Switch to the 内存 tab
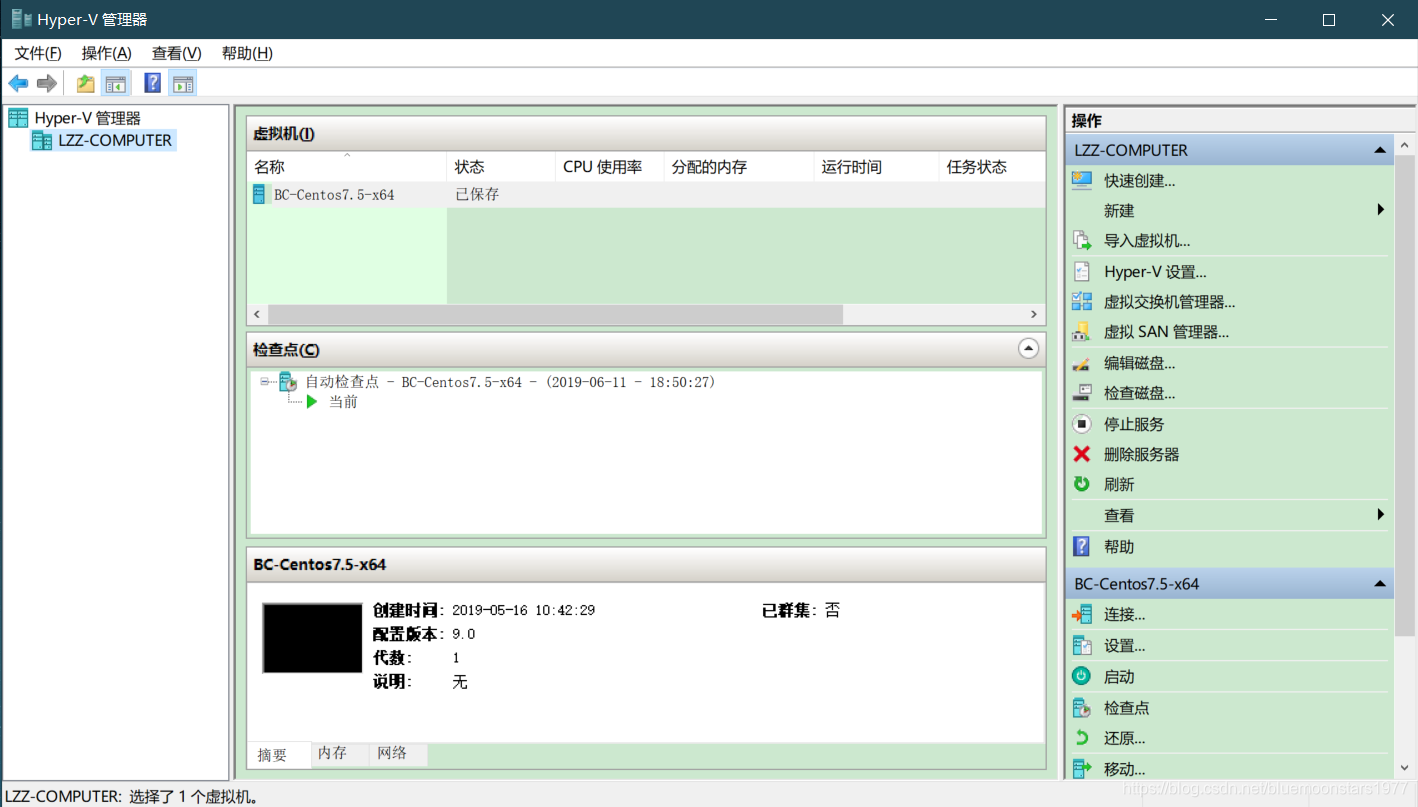This screenshot has height=807, width=1418. (340, 754)
